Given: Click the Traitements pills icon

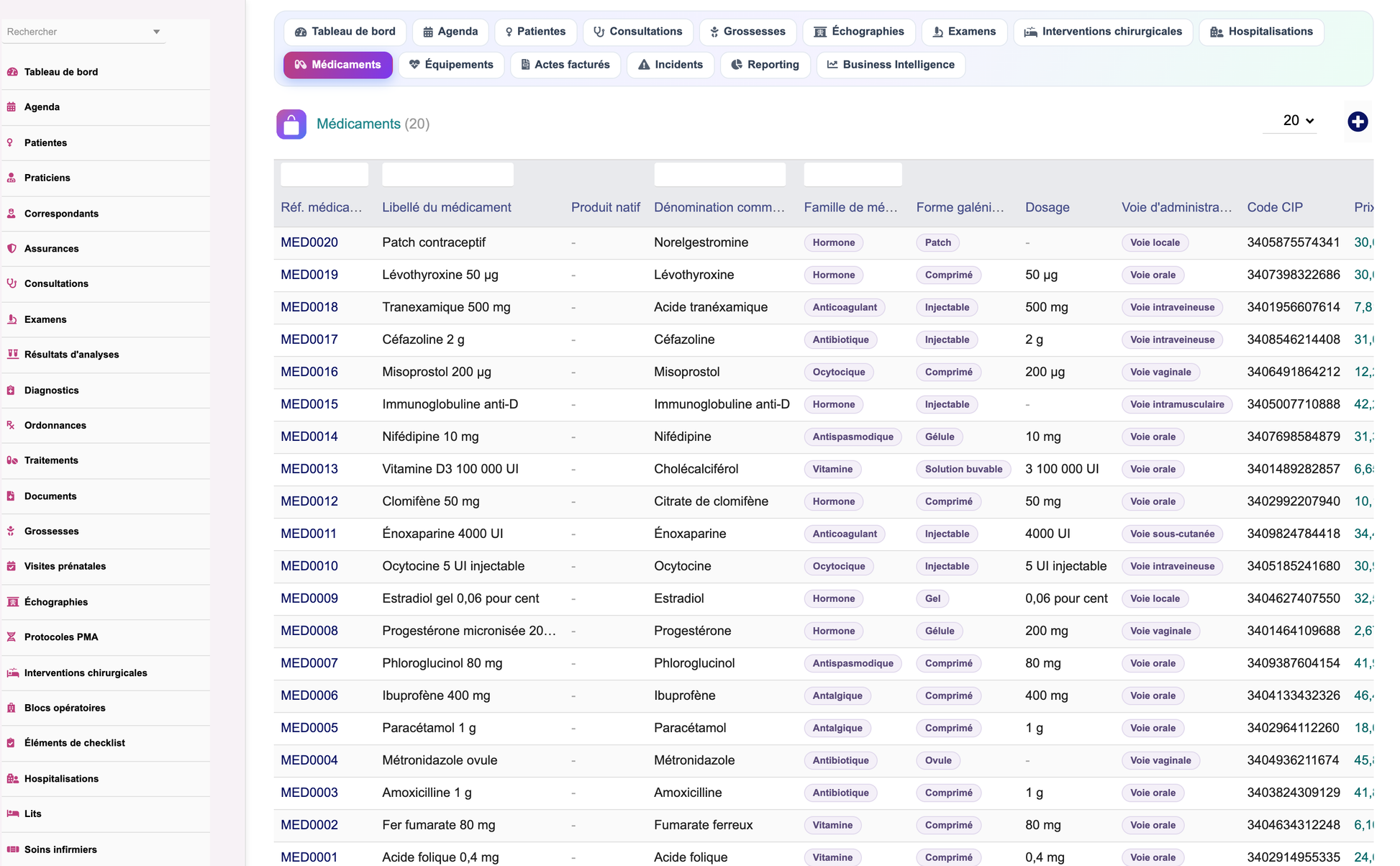Looking at the screenshot, I should pos(12,460).
